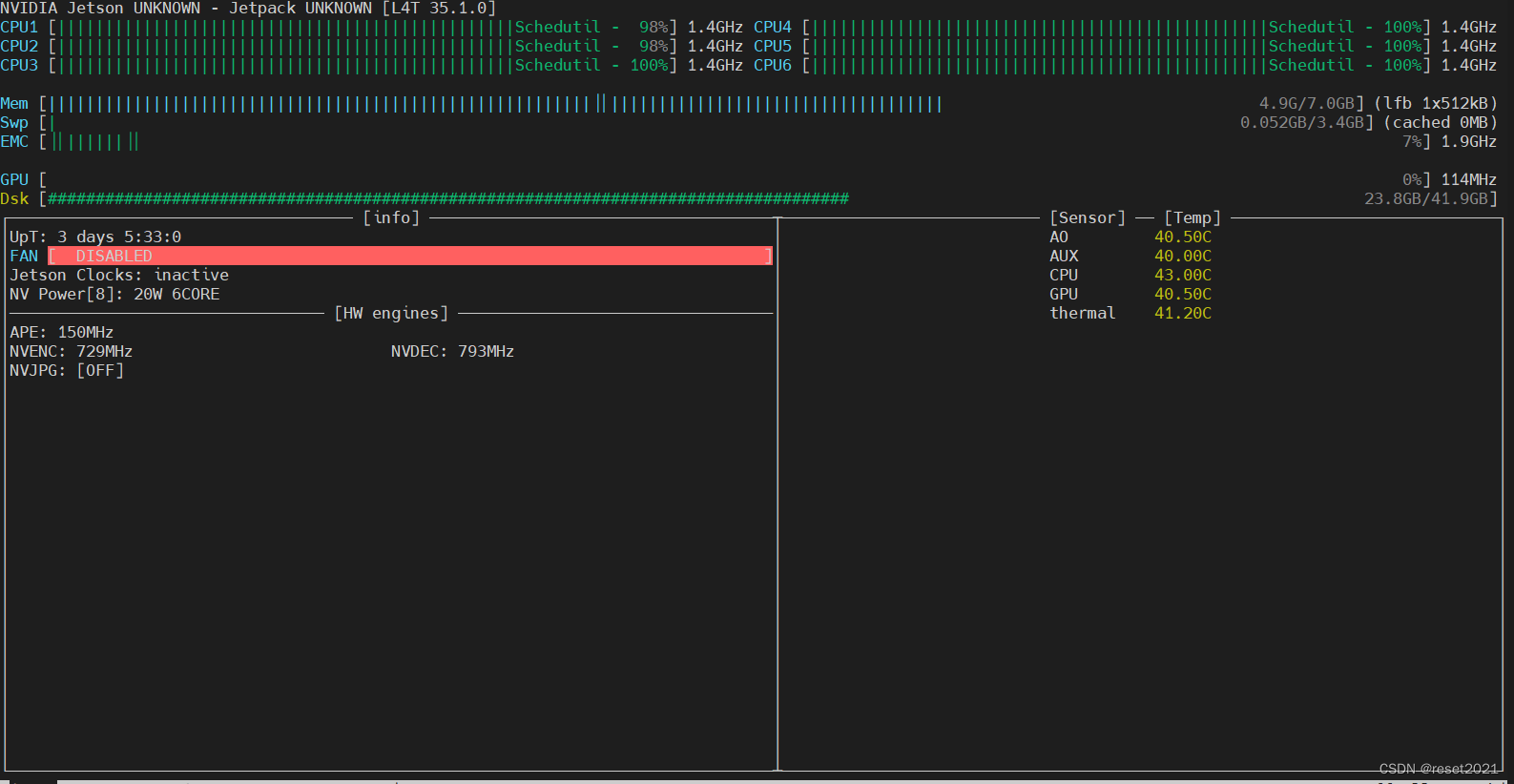
Task: Click the '[info]' panel heading
Action: click(391, 217)
